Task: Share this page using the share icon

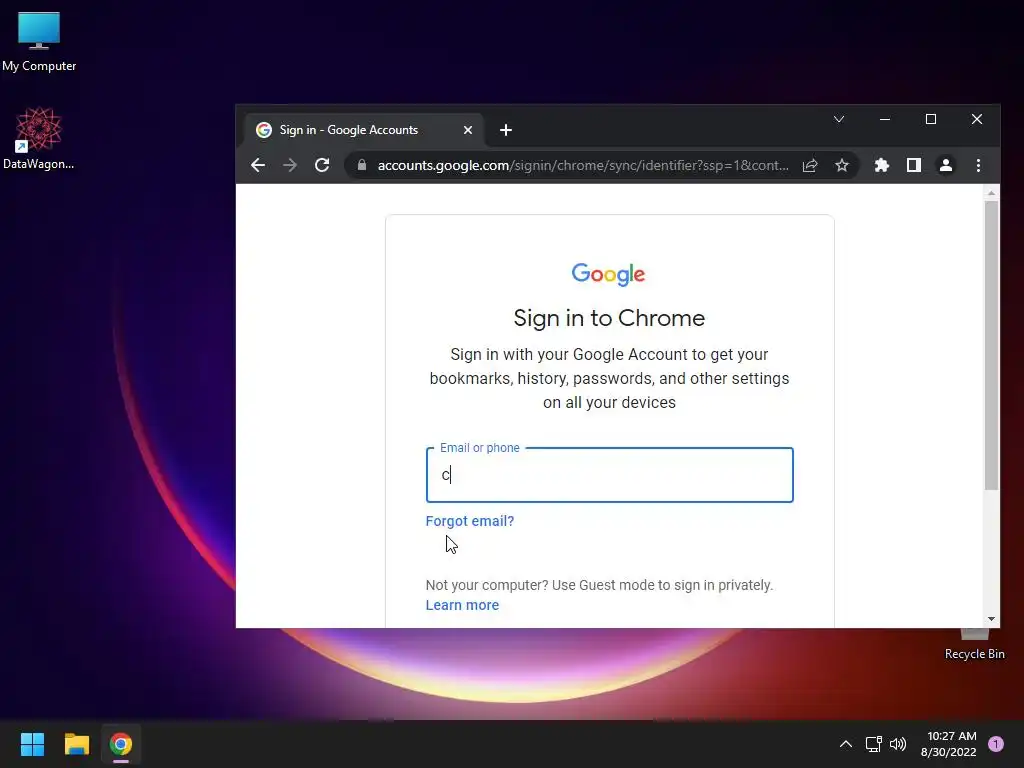Action: (x=810, y=165)
